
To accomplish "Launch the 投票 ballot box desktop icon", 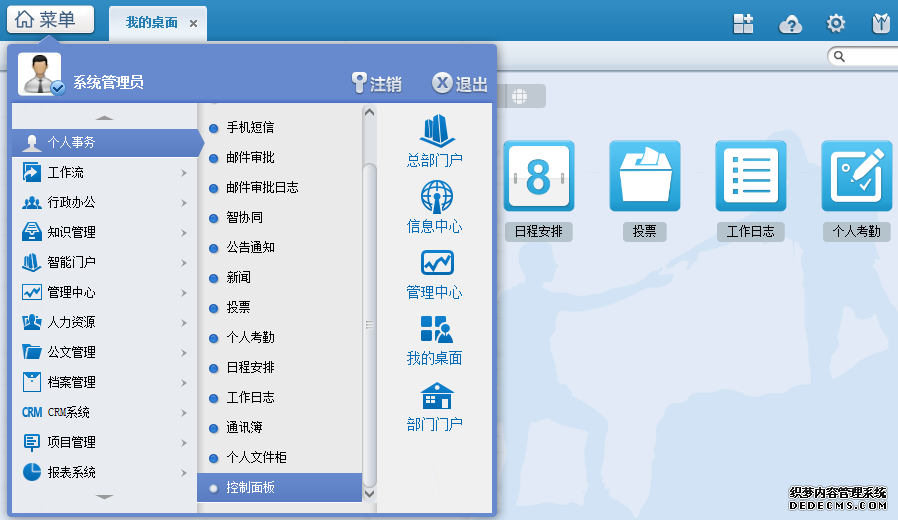I will pyautogui.click(x=645, y=176).
